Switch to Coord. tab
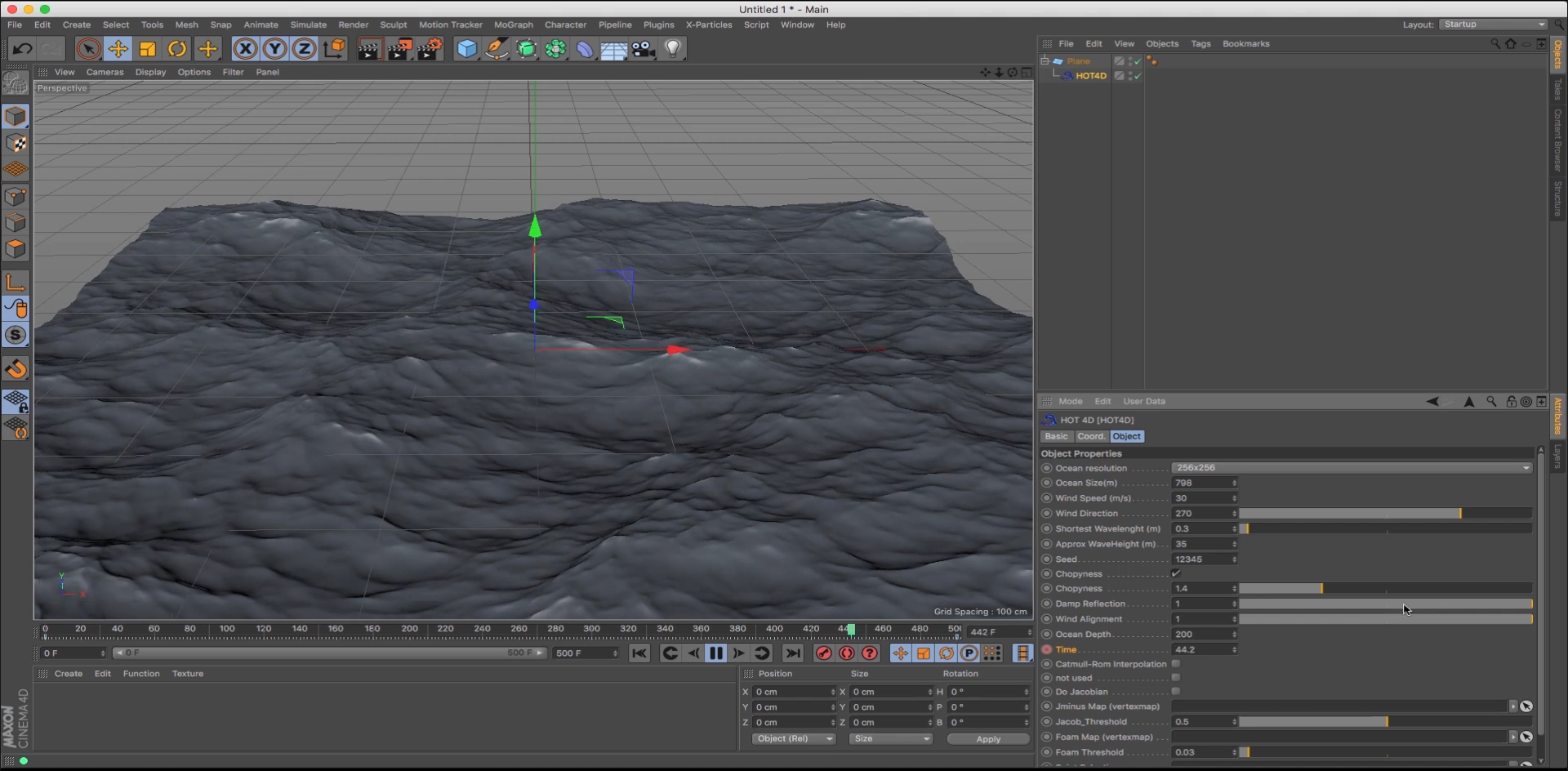The width and height of the screenshot is (1568, 771). click(x=1090, y=437)
